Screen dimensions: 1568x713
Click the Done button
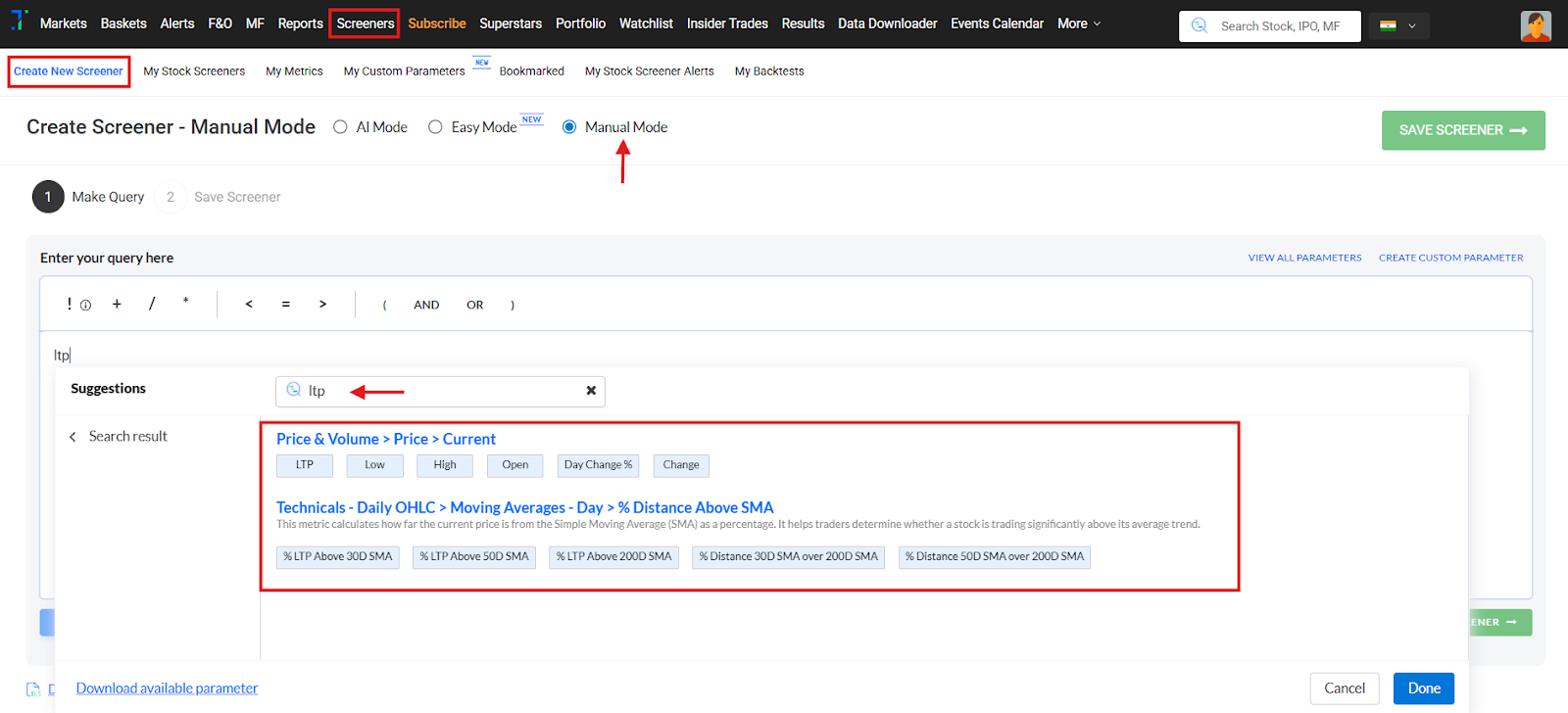[x=1423, y=689]
